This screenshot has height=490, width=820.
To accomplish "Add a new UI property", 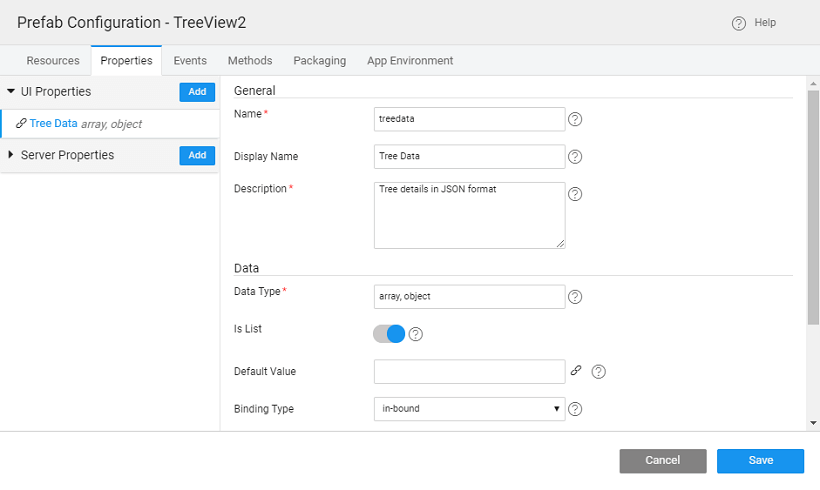I will (x=197, y=92).
